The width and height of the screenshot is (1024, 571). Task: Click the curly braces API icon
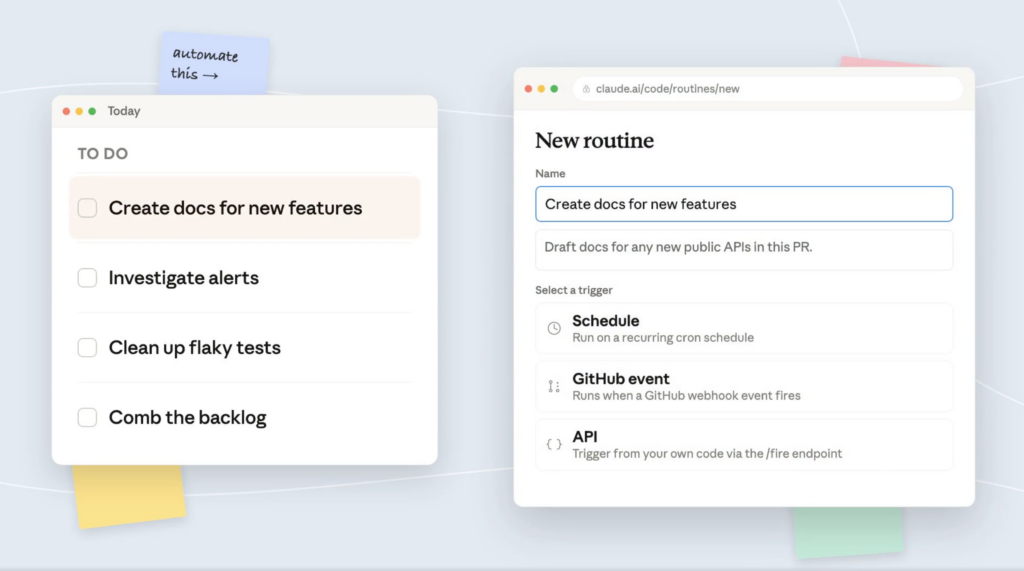[x=554, y=445]
